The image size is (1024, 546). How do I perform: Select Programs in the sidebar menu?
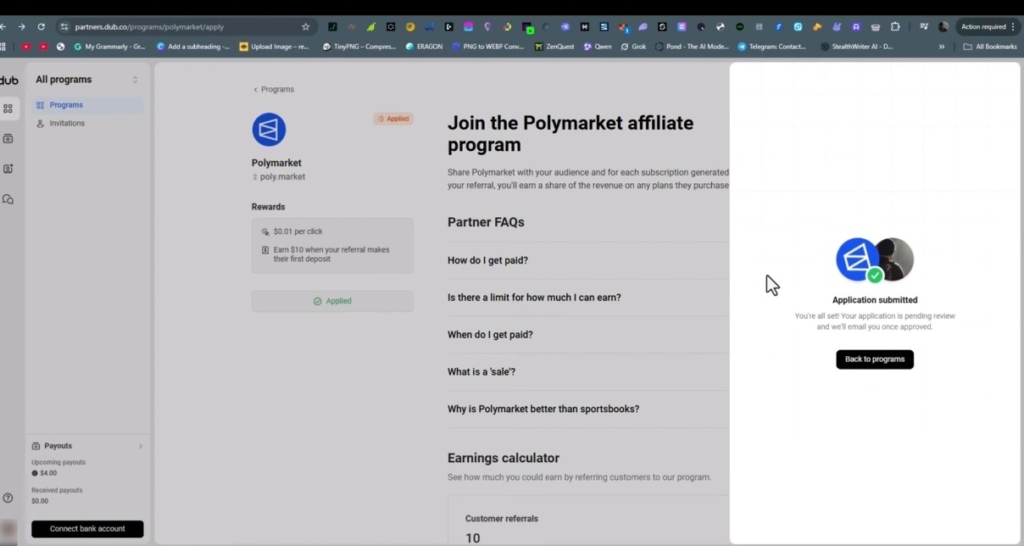pyautogui.click(x=66, y=105)
